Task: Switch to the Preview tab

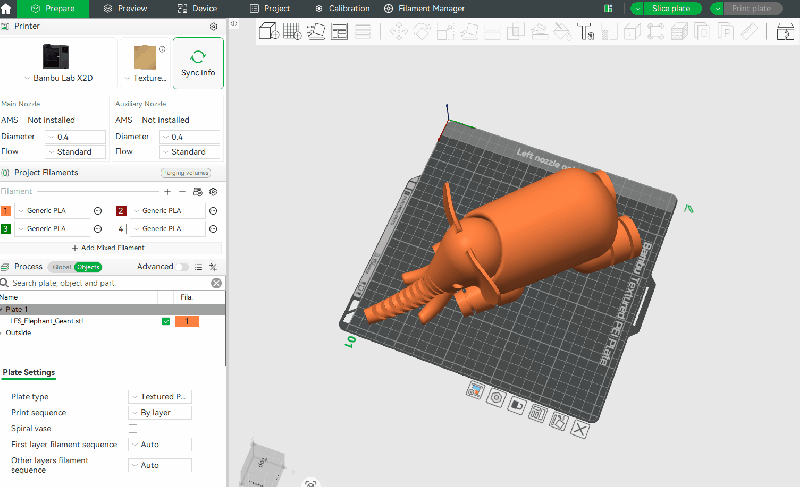Action: (x=126, y=9)
